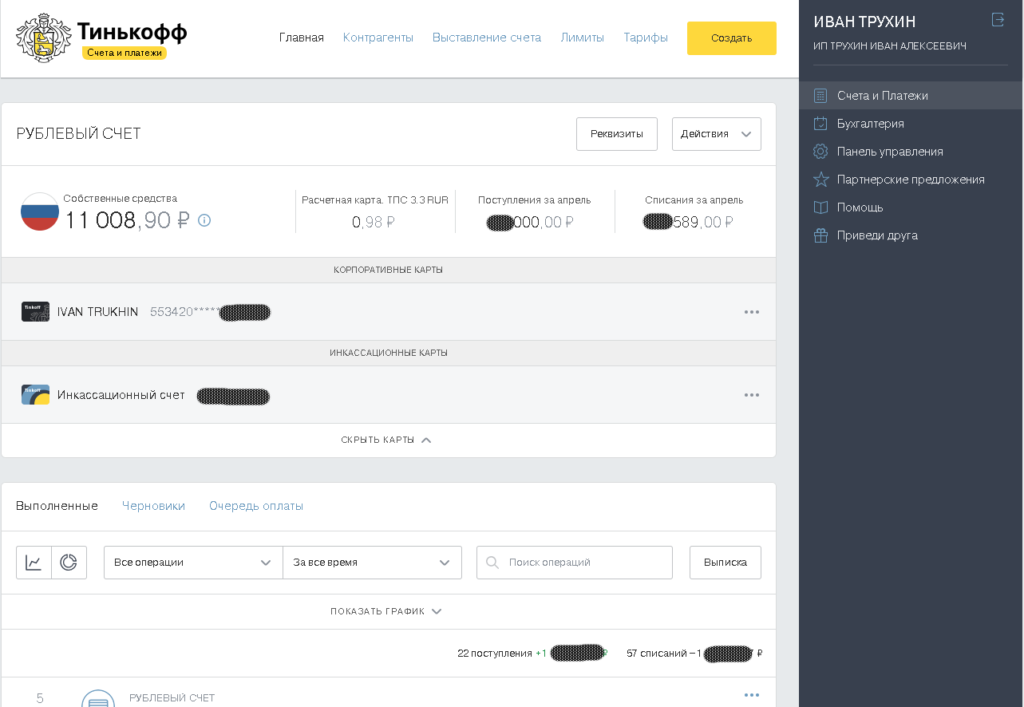The height and width of the screenshot is (707, 1024).
Task: Open the Действия dropdown
Action: (x=716, y=134)
